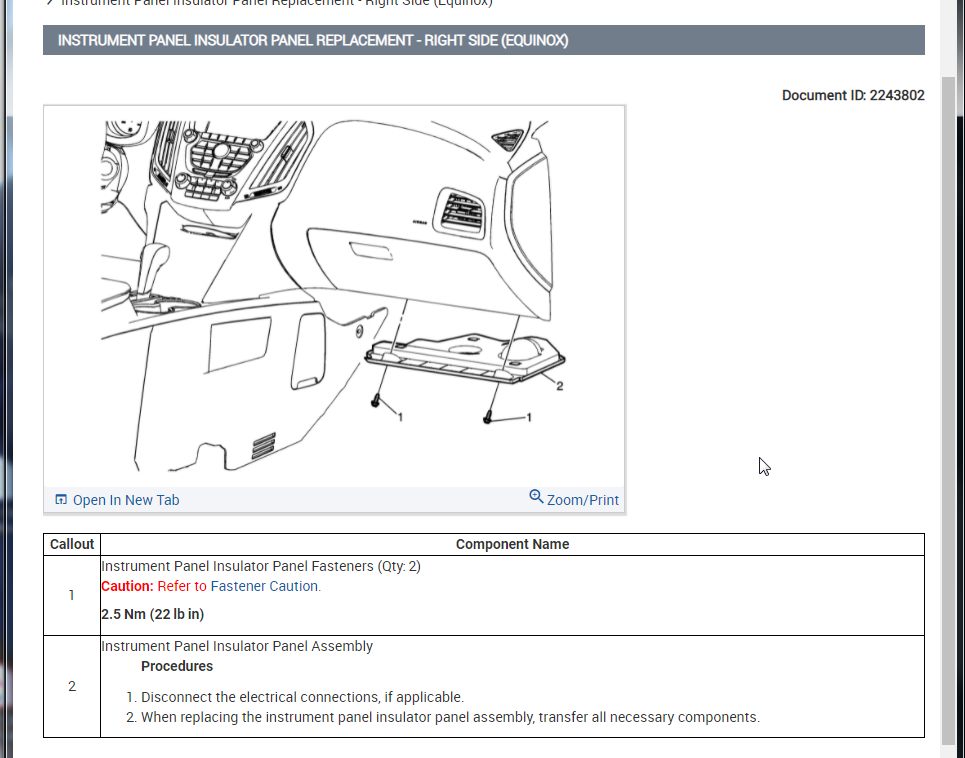This screenshot has height=758, width=965.
Task: Click the callout cell numbered 2 in the table
Action: 72,687
